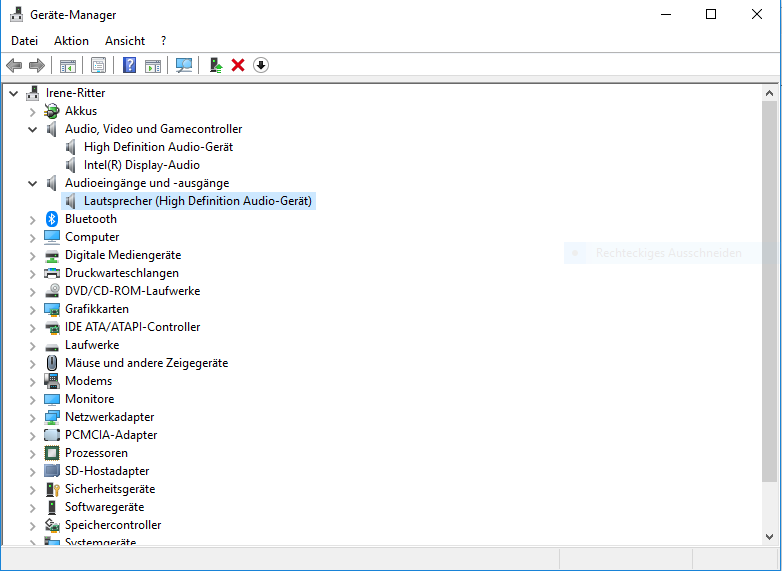
Task: Select Intel(R) Display-Audio device
Action: (x=142, y=165)
